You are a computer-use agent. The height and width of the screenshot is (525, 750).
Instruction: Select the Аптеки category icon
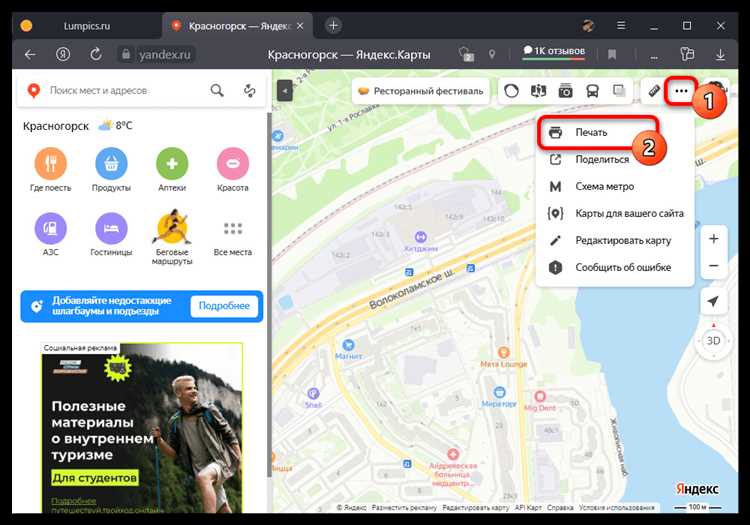coord(172,163)
